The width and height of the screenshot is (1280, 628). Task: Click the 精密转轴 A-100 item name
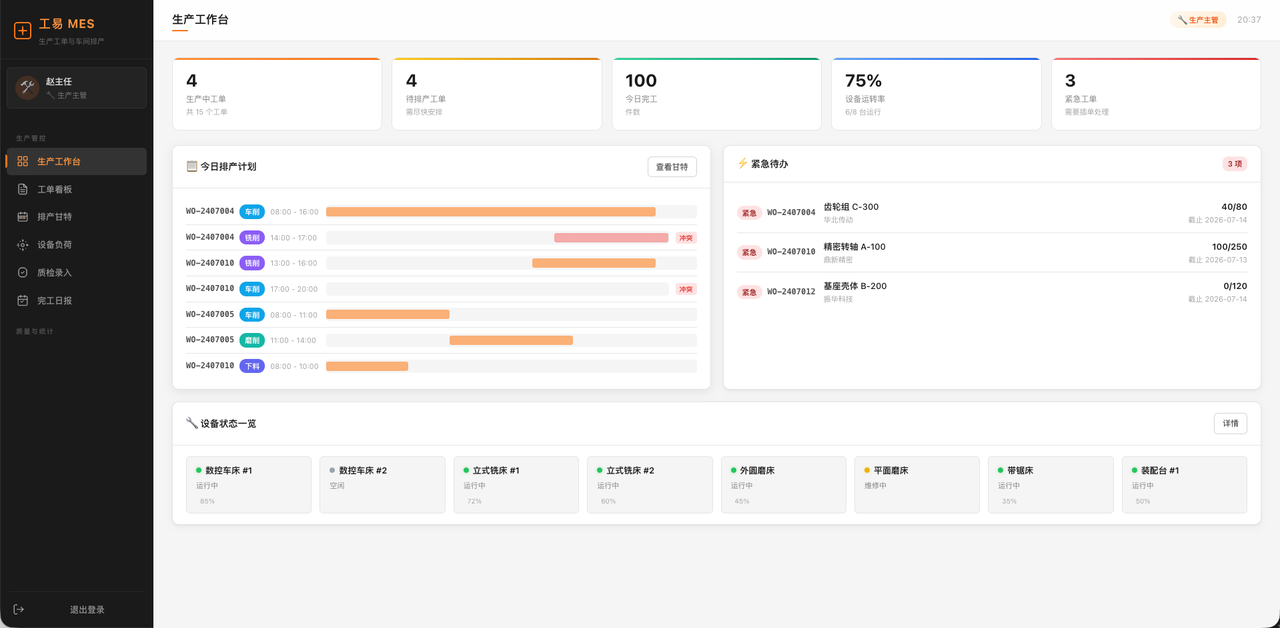pyautogui.click(x=854, y=247)
